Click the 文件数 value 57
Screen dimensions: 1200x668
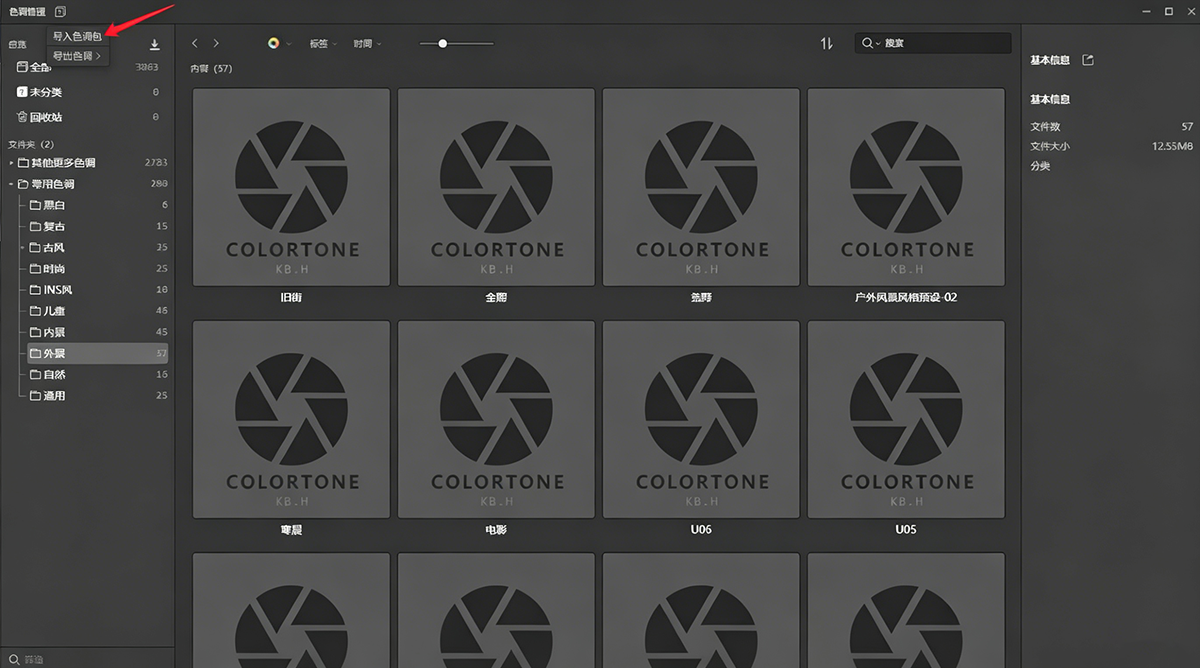coord(1187,127)
